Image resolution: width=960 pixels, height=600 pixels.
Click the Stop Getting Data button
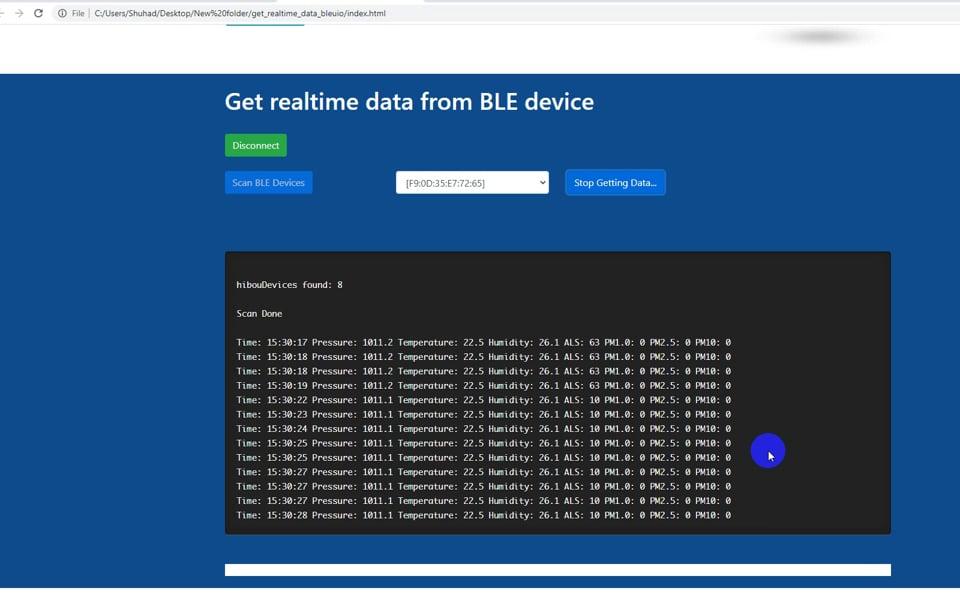(615, 182)
